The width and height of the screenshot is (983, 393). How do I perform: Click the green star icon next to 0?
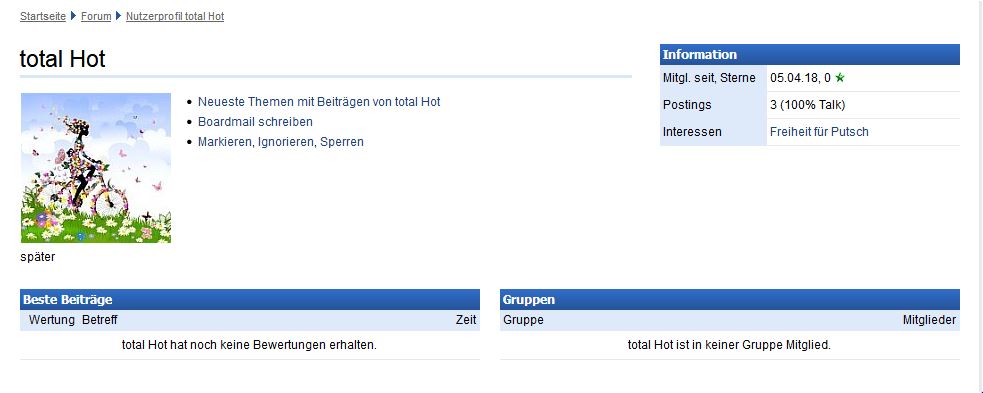tap(840, 78)
